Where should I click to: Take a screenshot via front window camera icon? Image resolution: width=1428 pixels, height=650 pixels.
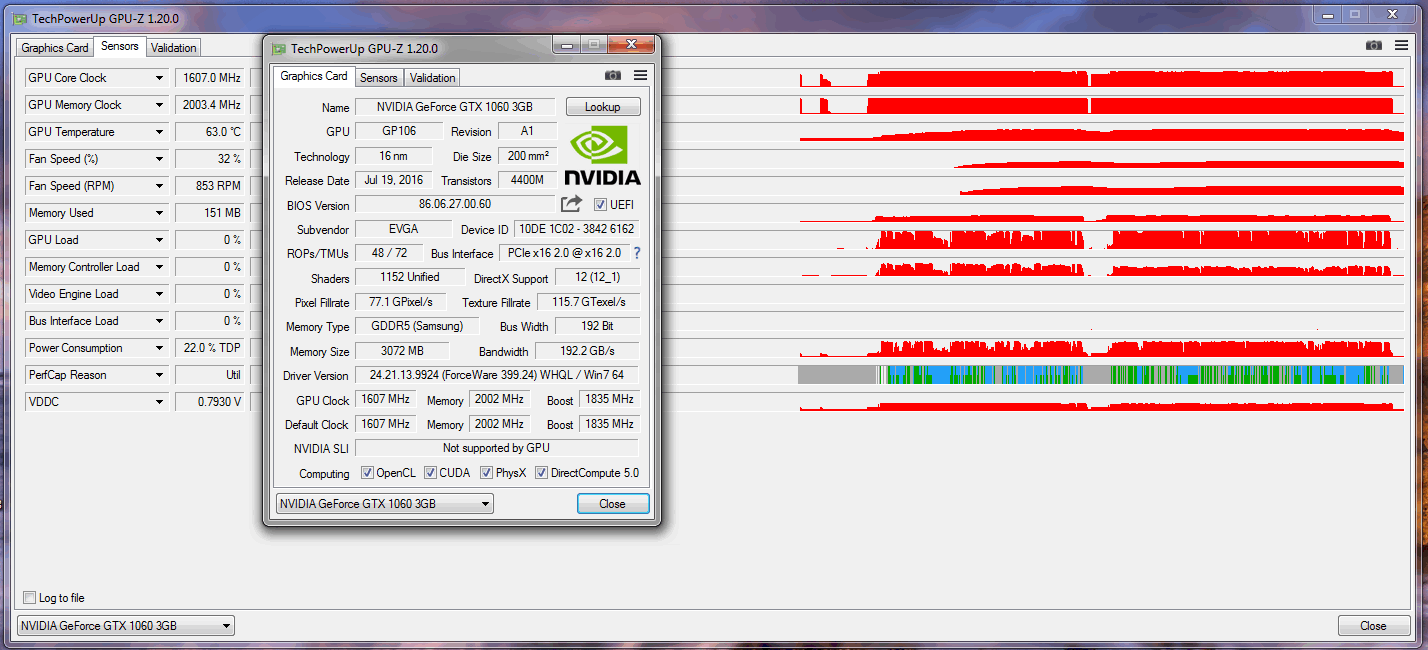click(613, 76)
